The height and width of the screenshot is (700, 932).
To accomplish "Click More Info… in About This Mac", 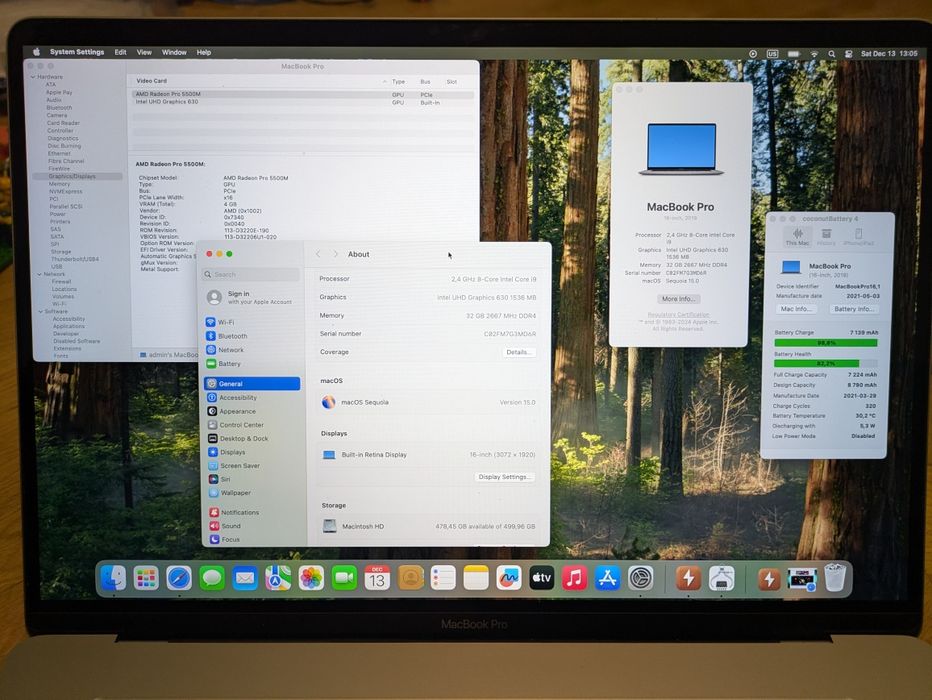I will (x=678, y=298).
